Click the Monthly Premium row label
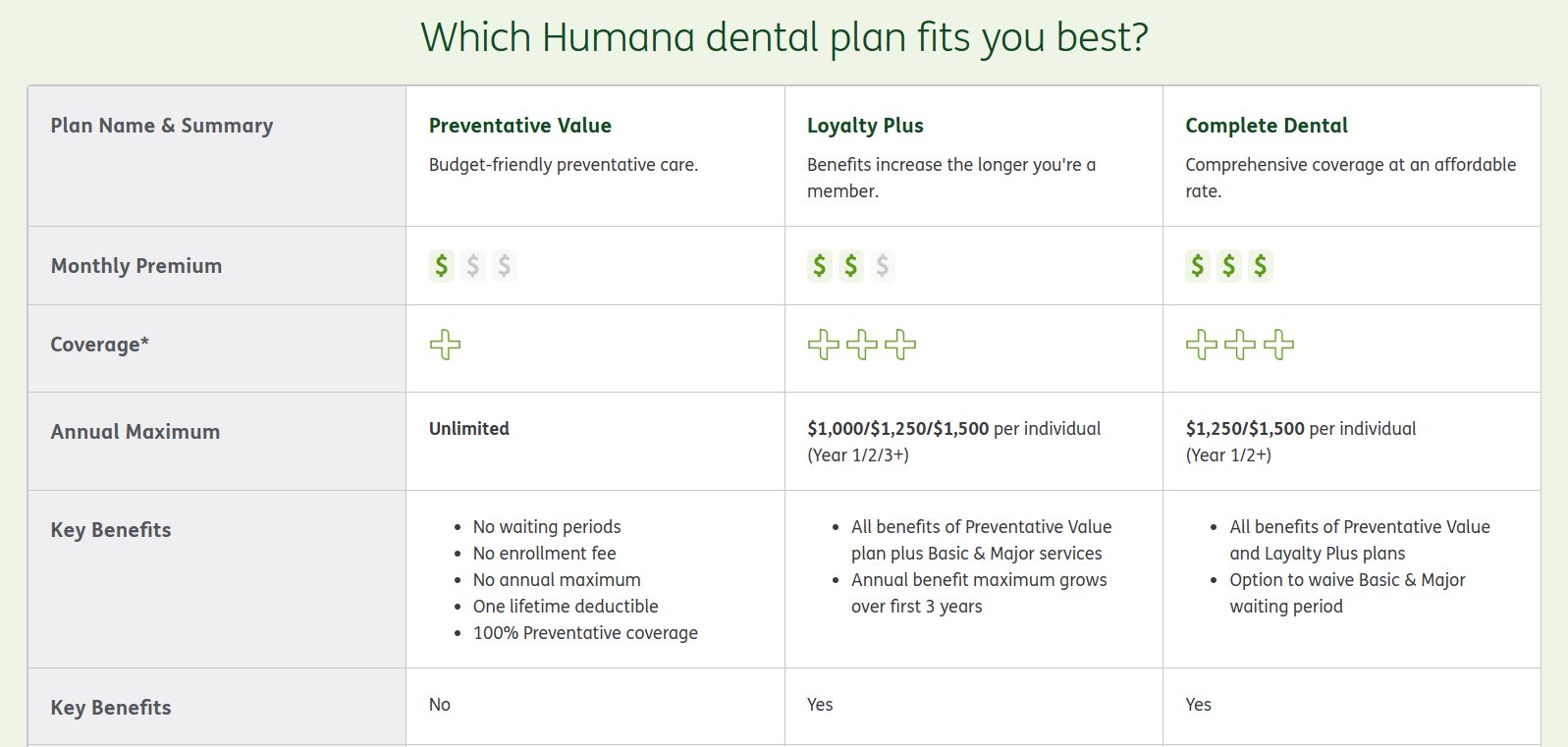Screen dimensions: 1568x747 pos(136,266)
